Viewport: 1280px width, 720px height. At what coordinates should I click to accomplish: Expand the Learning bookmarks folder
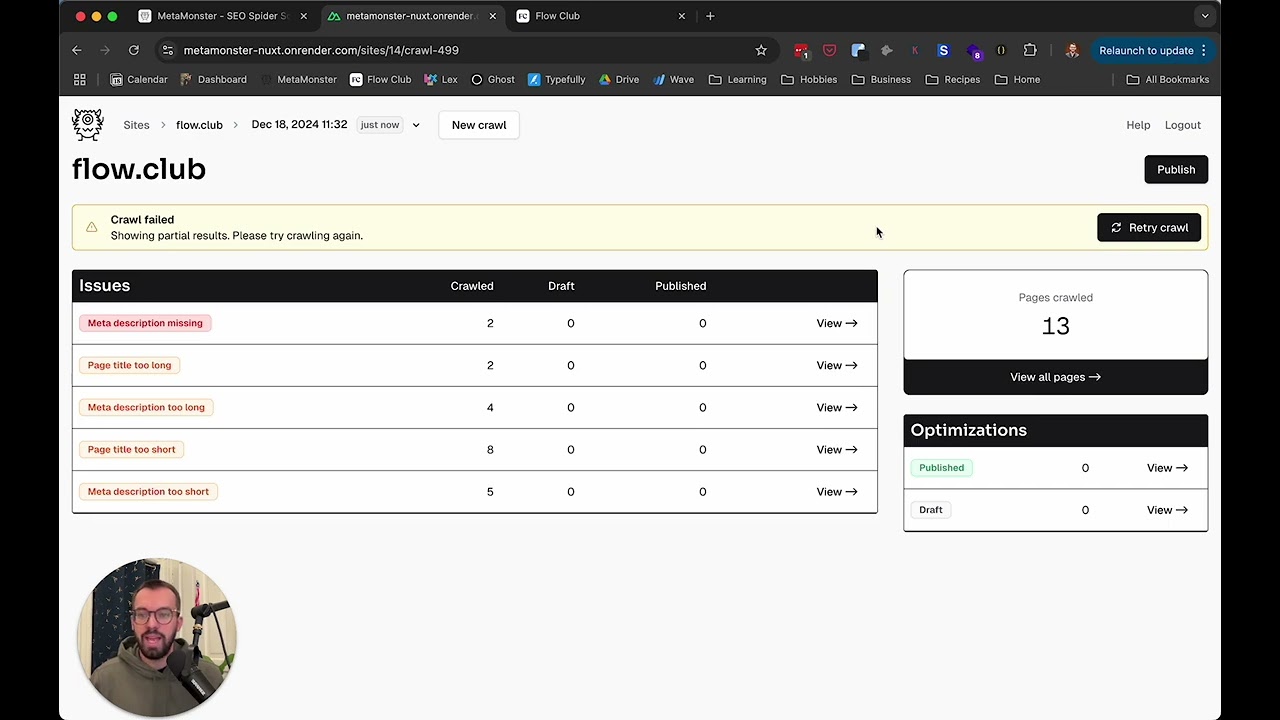click(737, 79)
